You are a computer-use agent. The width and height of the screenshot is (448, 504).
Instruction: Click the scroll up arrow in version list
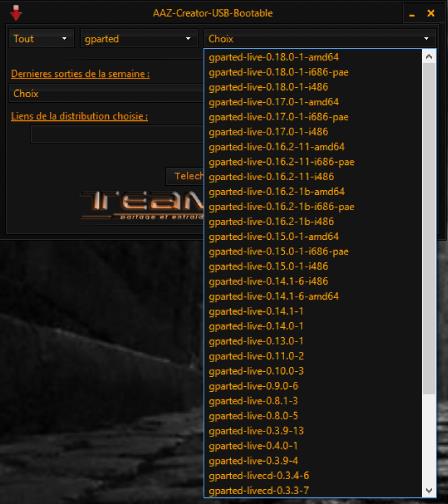click(429, 57)
